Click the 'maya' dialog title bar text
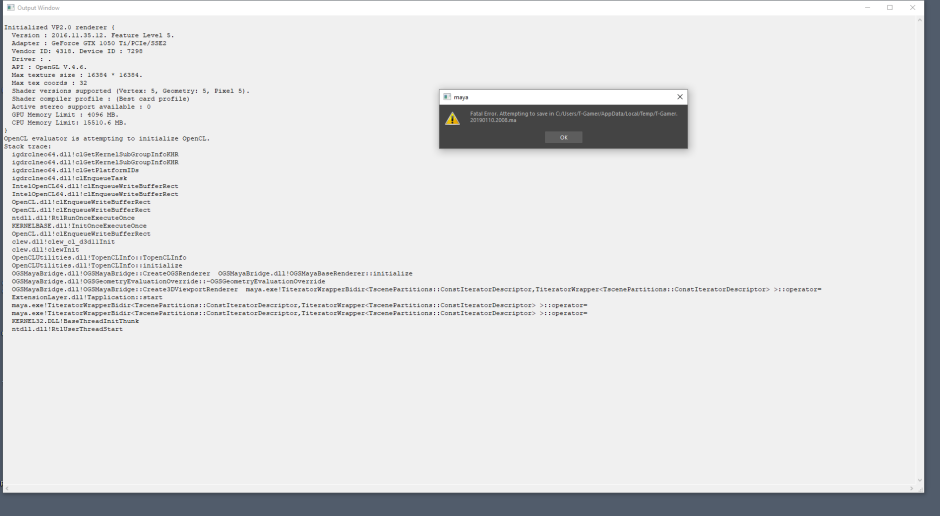The width and height of the screenshot is (940, 516). pos(461,97)
